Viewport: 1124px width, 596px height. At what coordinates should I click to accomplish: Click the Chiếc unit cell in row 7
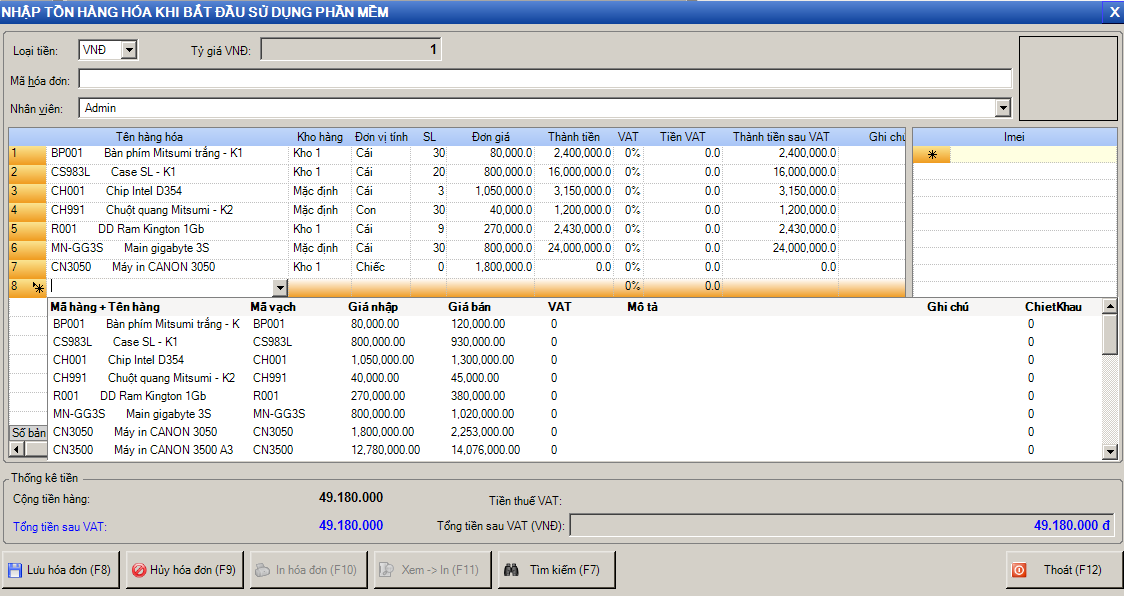381,267
